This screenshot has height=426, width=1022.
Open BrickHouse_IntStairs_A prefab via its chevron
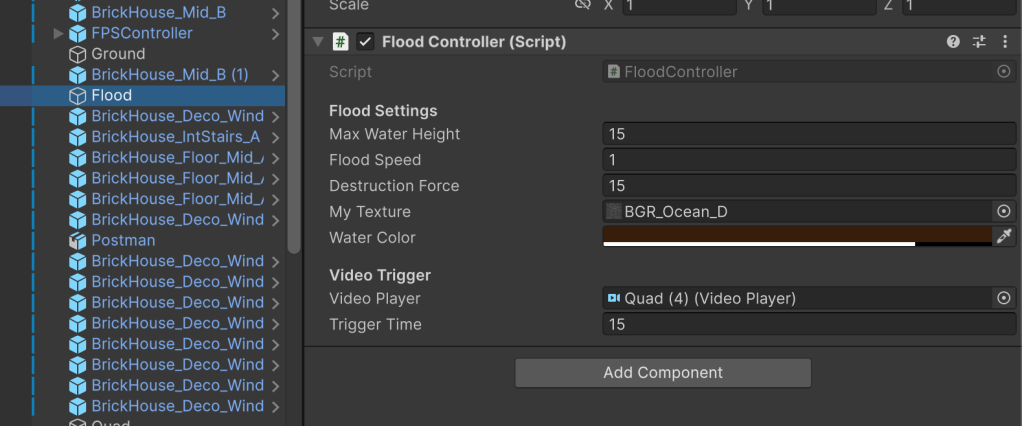coord(275,137)
